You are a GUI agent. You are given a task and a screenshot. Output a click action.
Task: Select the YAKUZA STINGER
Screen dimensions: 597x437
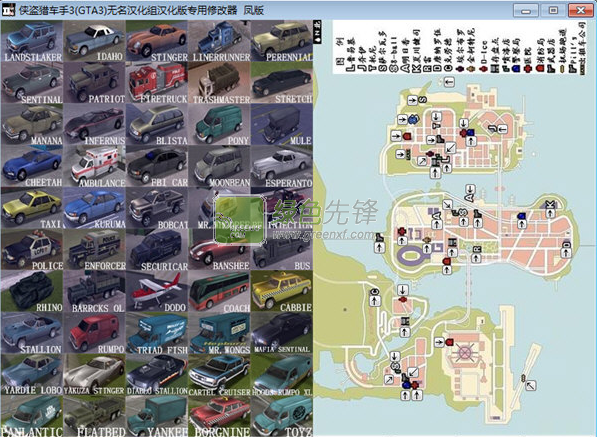point(94,375)
